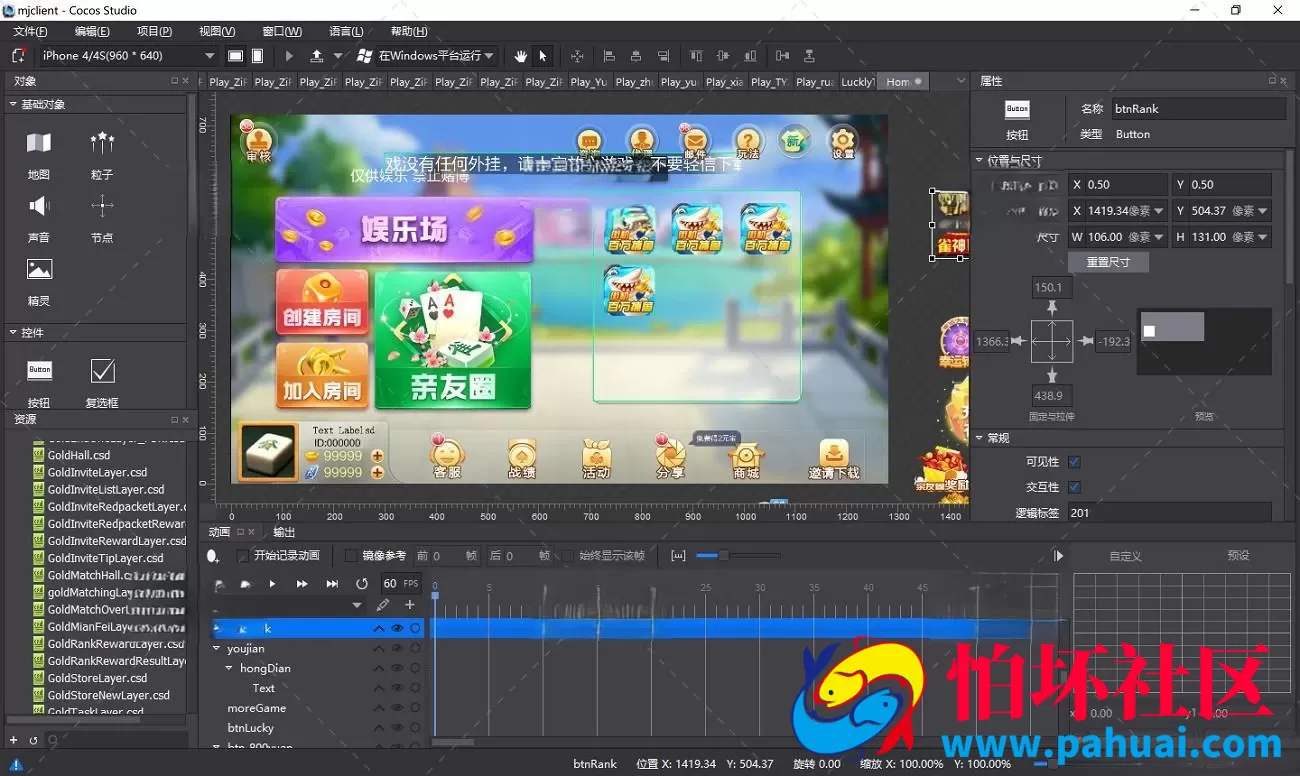Toggle animation loop playback
Image resolution: width=1300 pixels, height=776 pixels.
(x=362, y=584)
